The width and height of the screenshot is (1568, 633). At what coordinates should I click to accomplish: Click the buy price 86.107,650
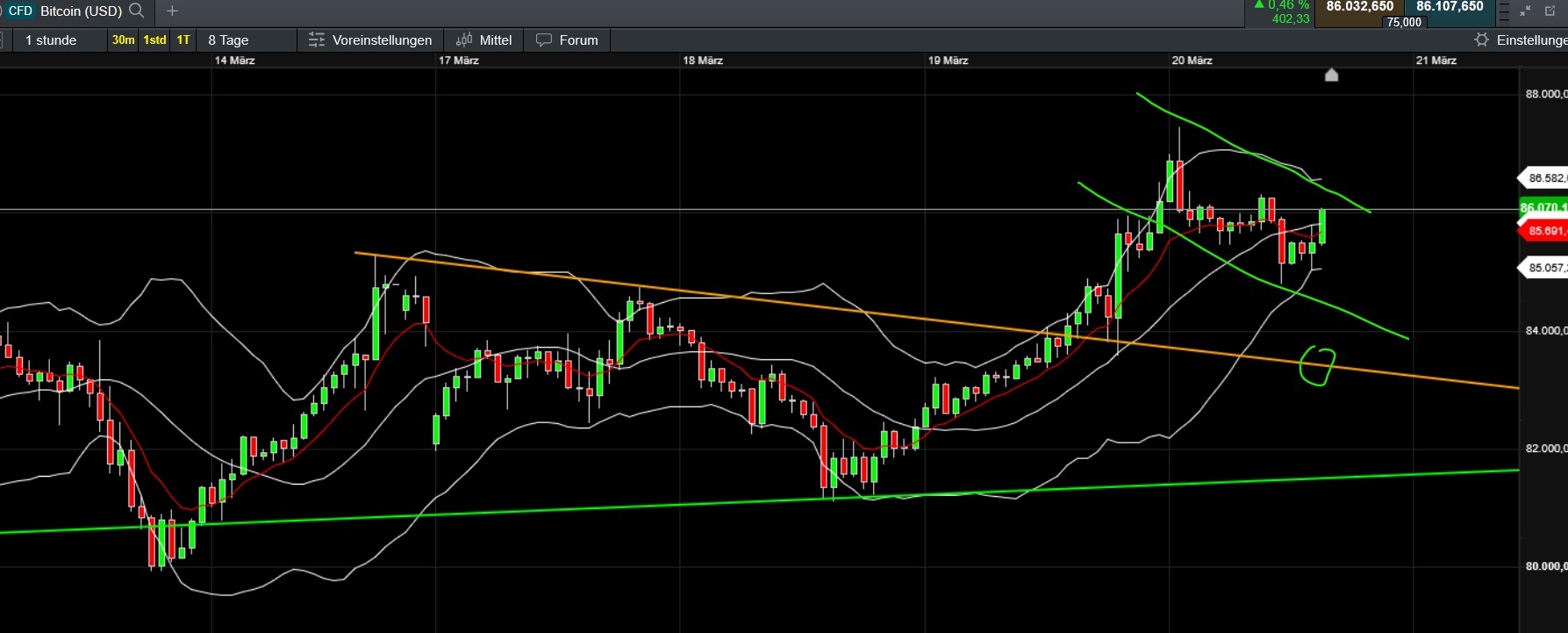pyautogui.click(x=1450, y=7)
